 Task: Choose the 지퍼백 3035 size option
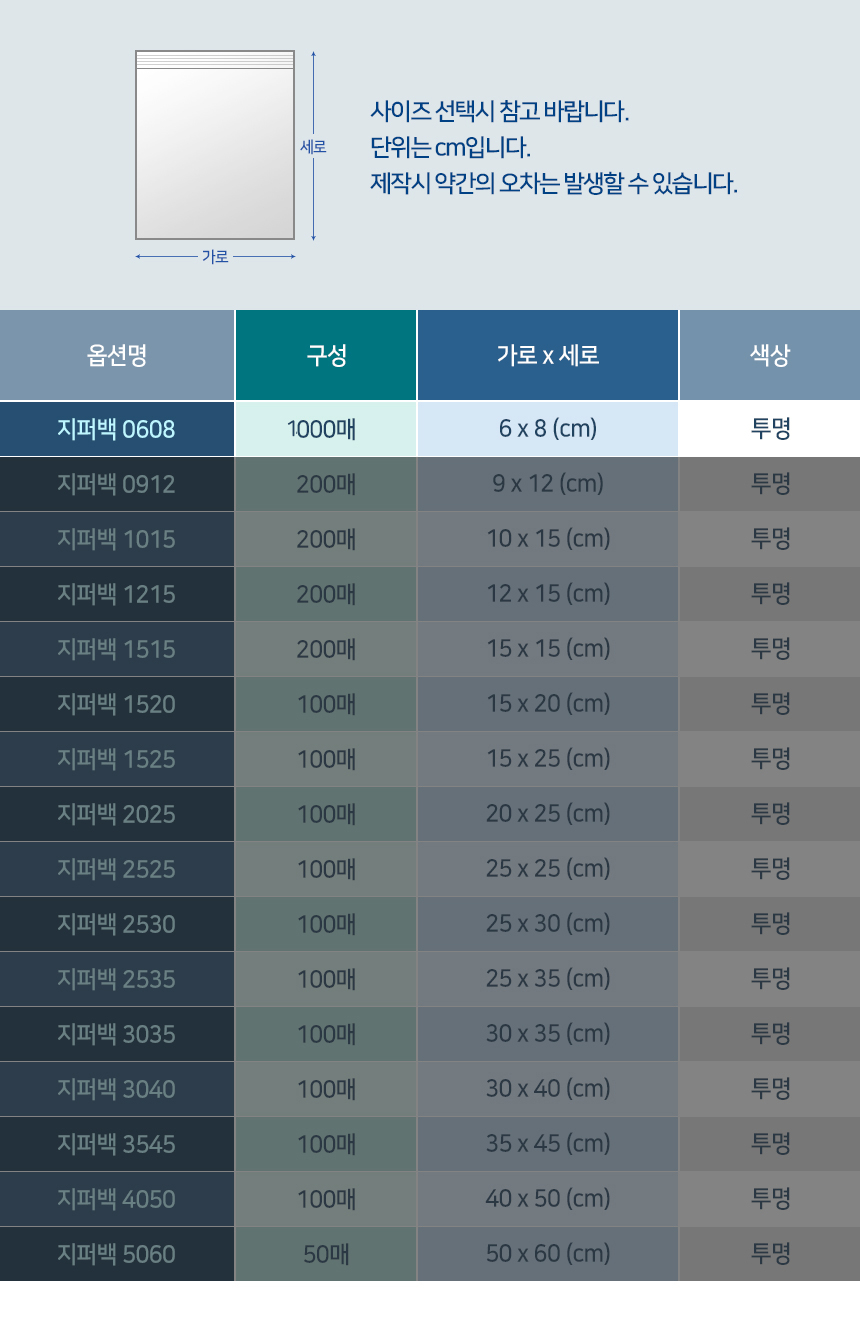coord(117,1033)
